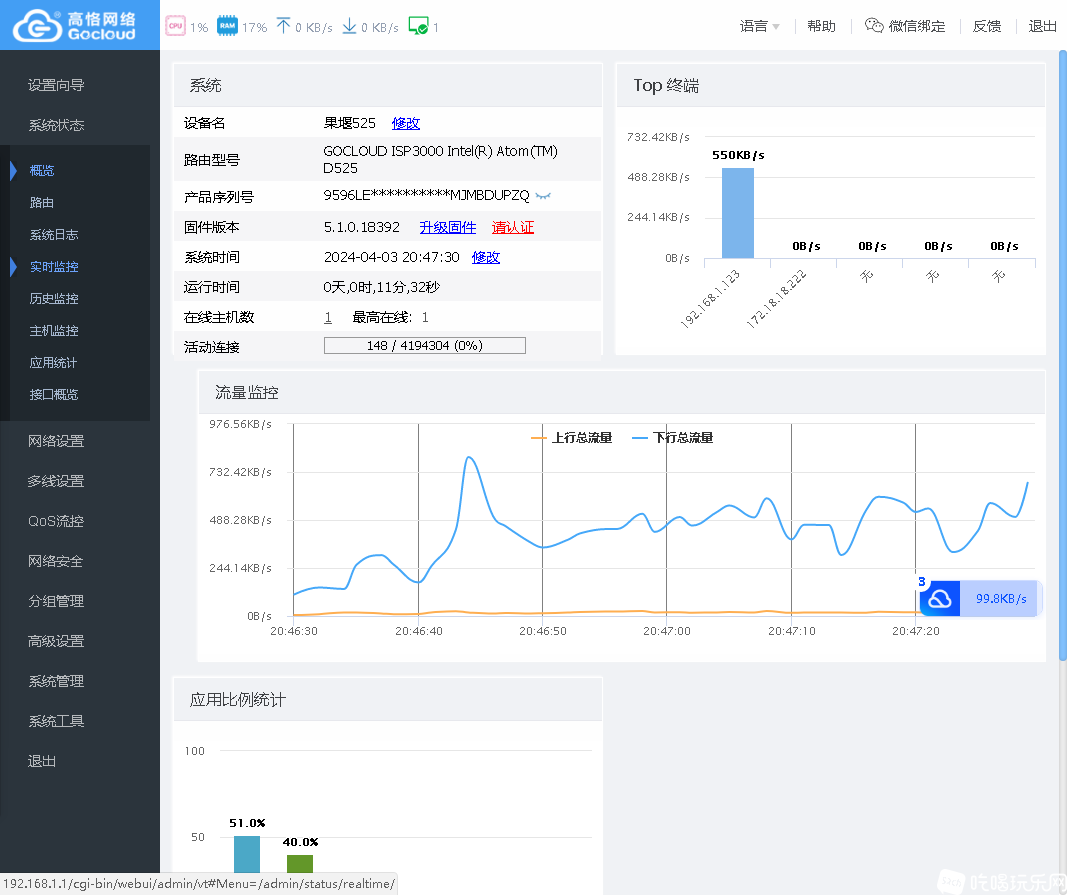Expand QoS流控 in the sidebar
This screenshot has height=895, width=1067.
(56, 521)
